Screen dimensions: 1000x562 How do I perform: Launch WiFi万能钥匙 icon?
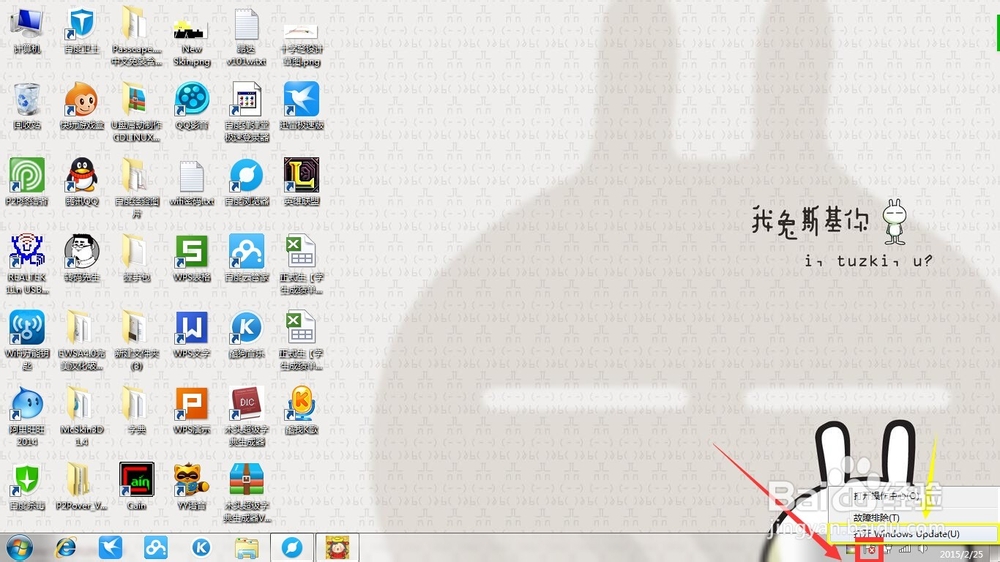pos(27,341)
